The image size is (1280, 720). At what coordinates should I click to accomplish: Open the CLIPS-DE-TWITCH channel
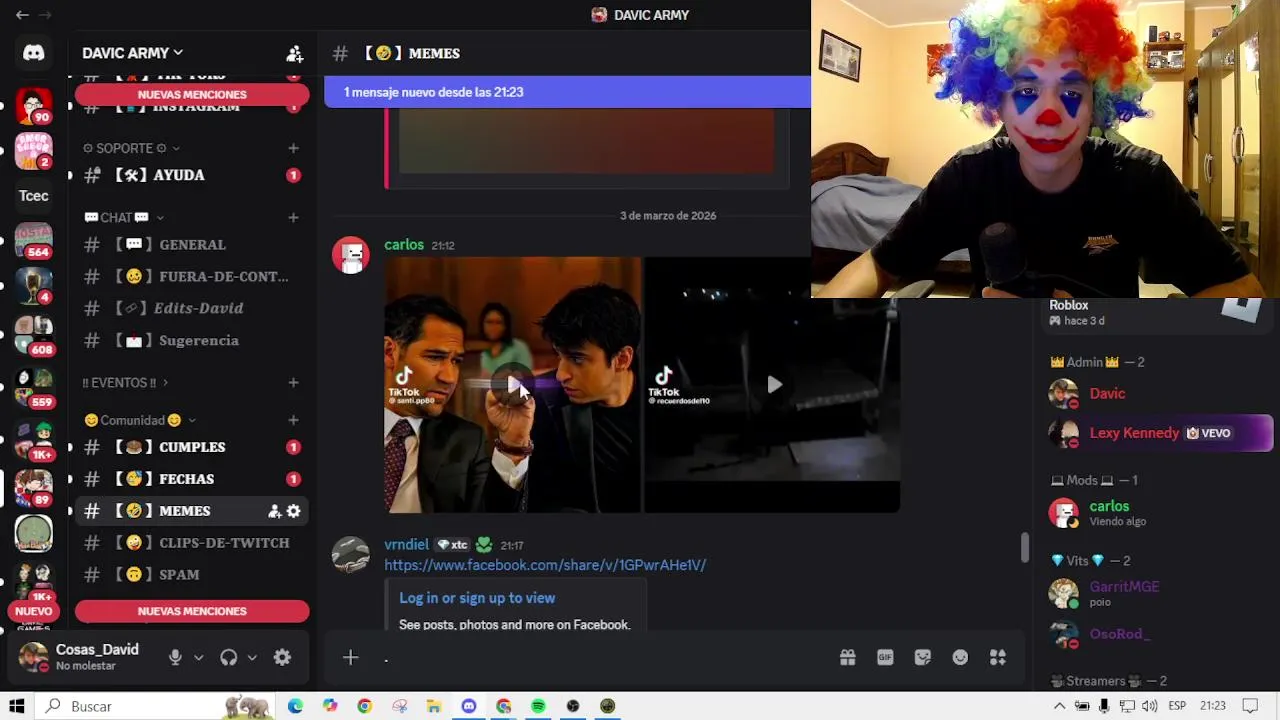pyautogui.click(x=190, y=543)
